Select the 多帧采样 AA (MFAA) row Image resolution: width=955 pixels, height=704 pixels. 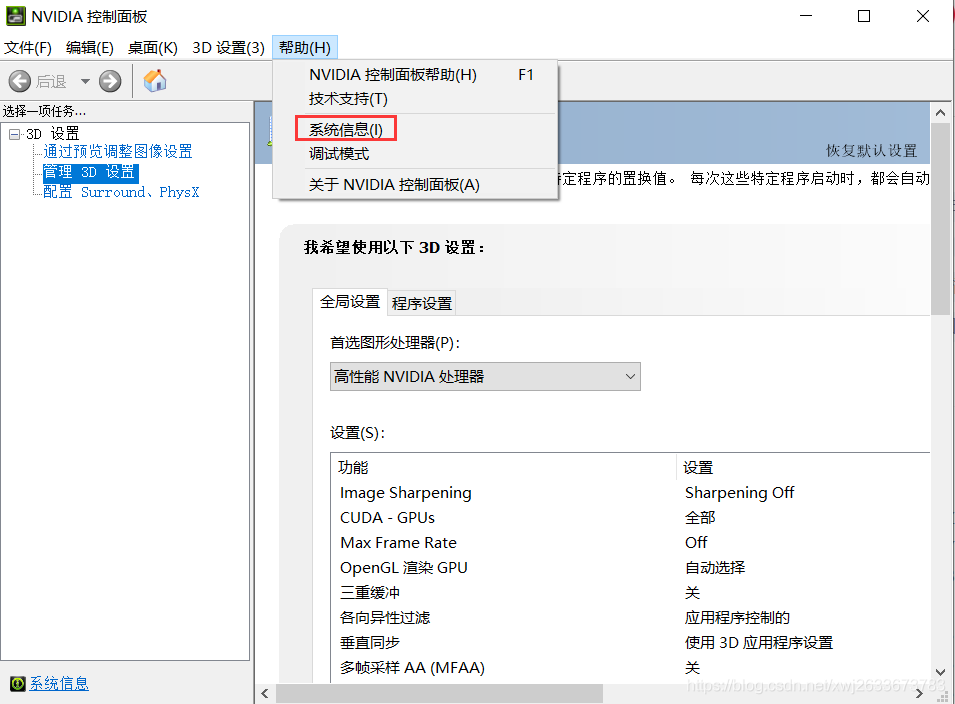coord(630,667)
